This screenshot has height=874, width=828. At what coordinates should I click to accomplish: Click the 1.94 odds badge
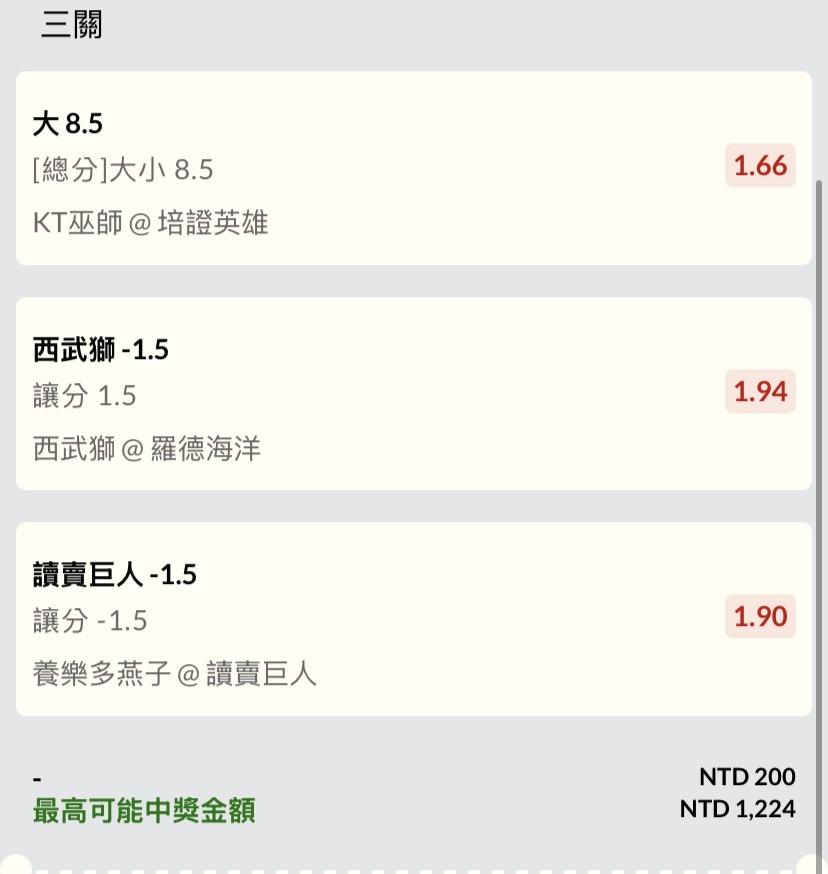[x=761, y=392]
